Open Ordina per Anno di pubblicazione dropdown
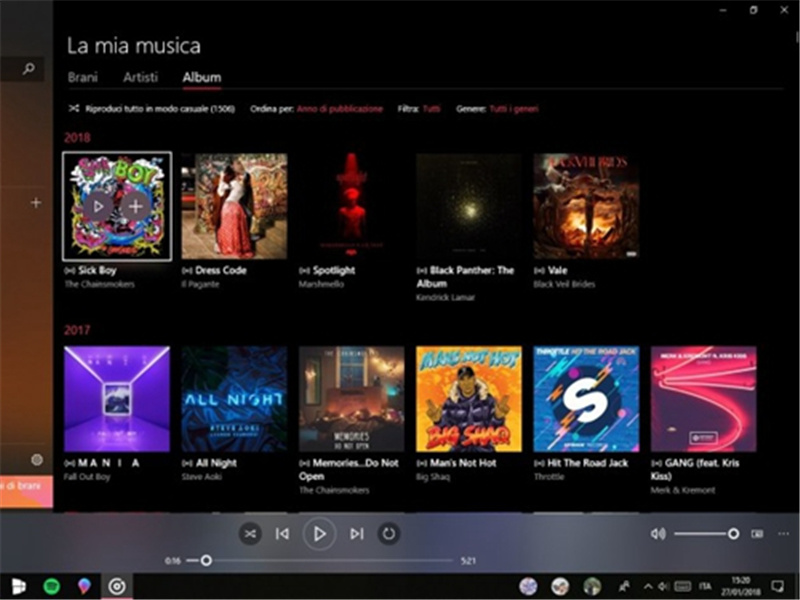This screenshot has width=800, height=600. click(340, 109)
